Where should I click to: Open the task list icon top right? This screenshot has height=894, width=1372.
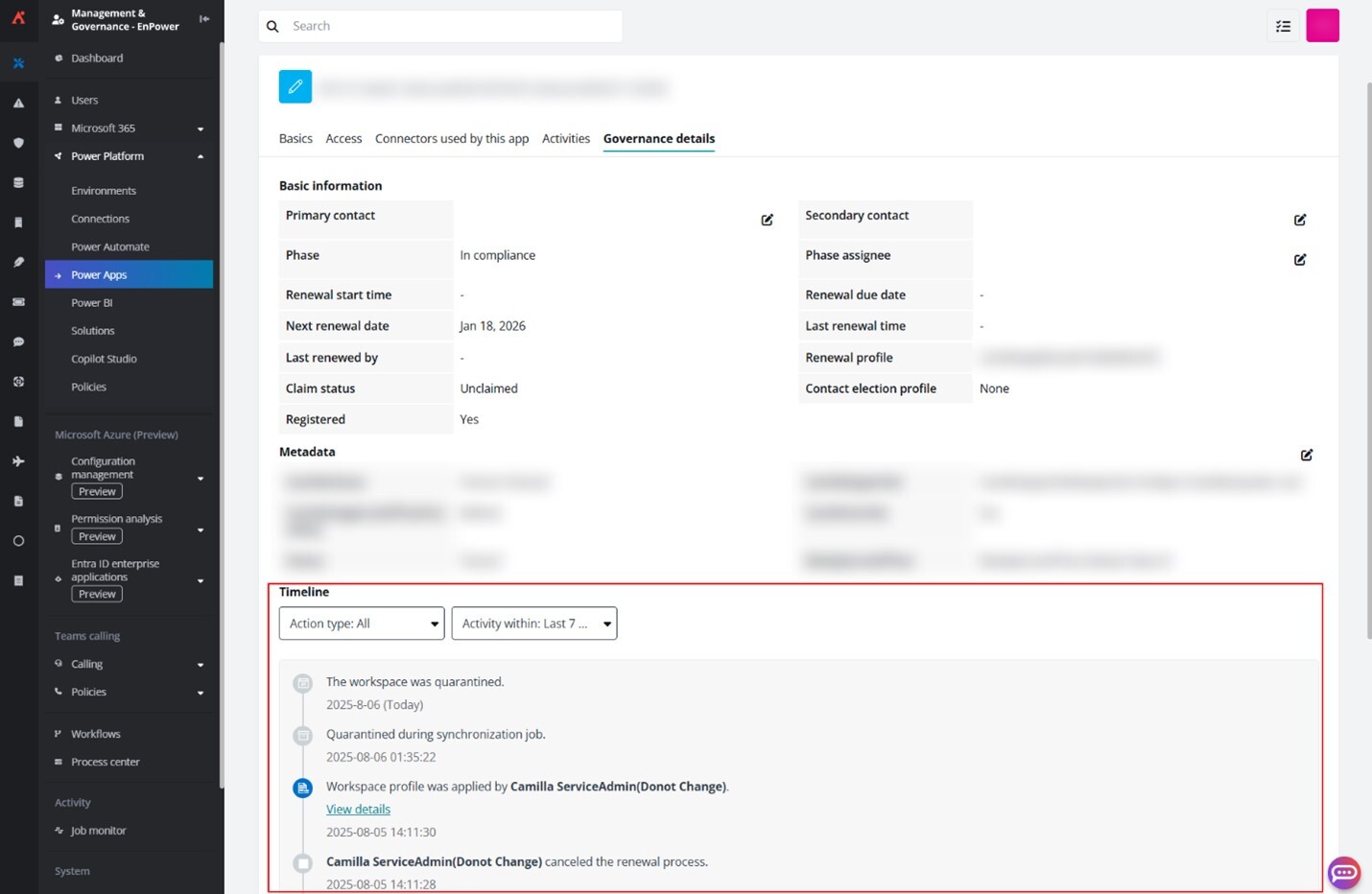point(1283,26)
